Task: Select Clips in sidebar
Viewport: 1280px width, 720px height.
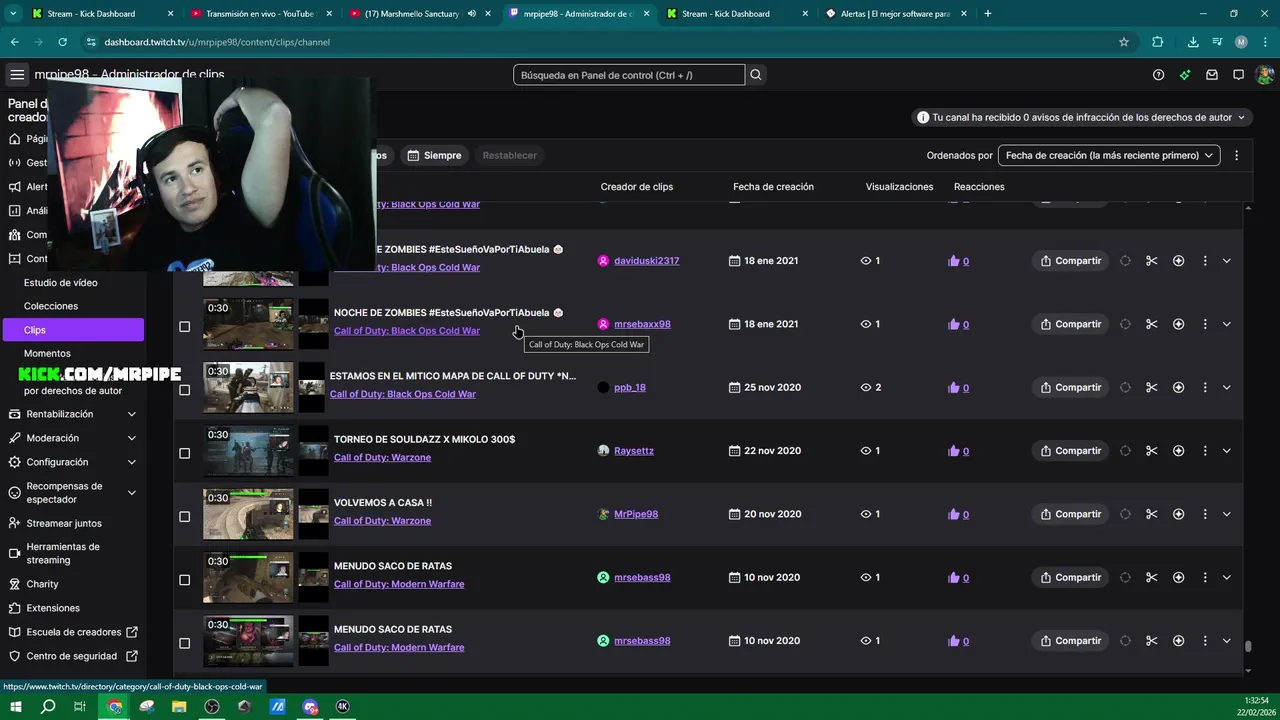Action: tap(72, 330)
